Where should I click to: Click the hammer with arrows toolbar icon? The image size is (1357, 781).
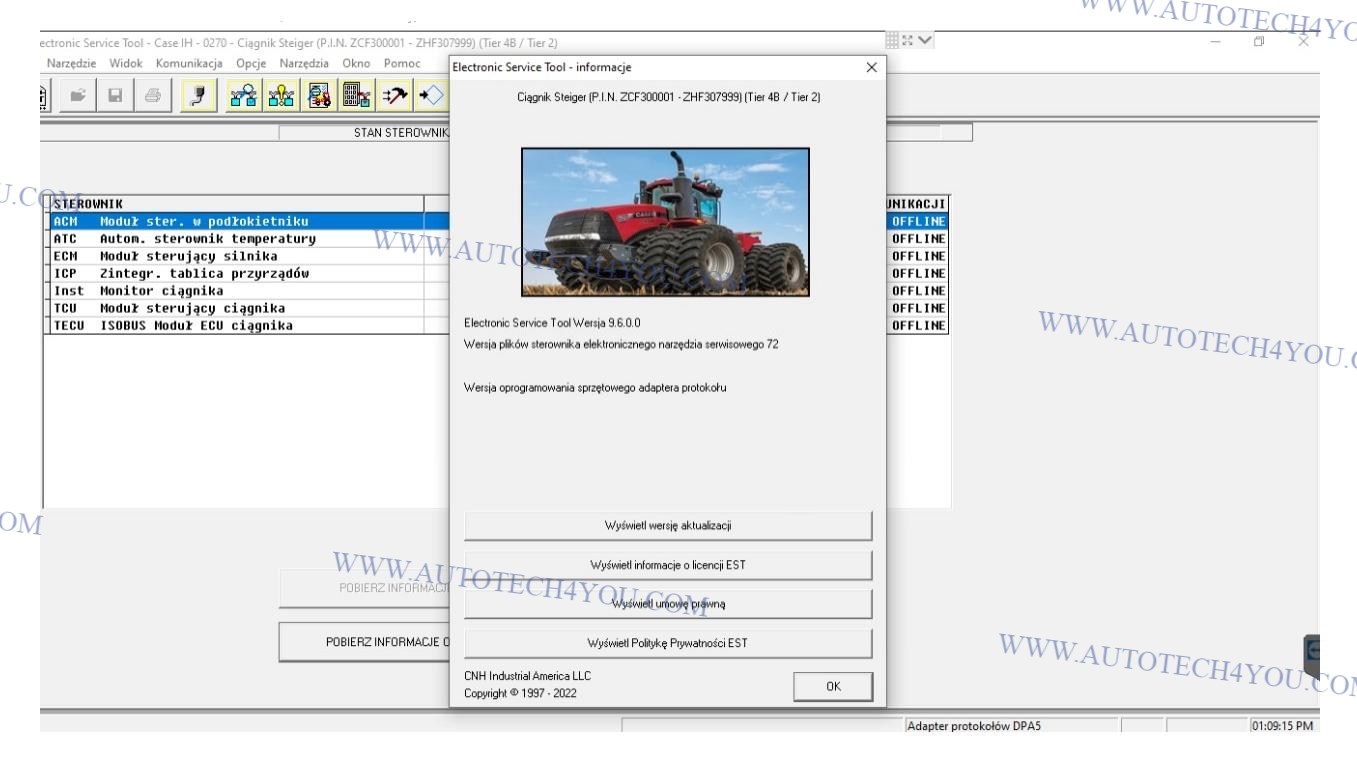coord(395,96)
